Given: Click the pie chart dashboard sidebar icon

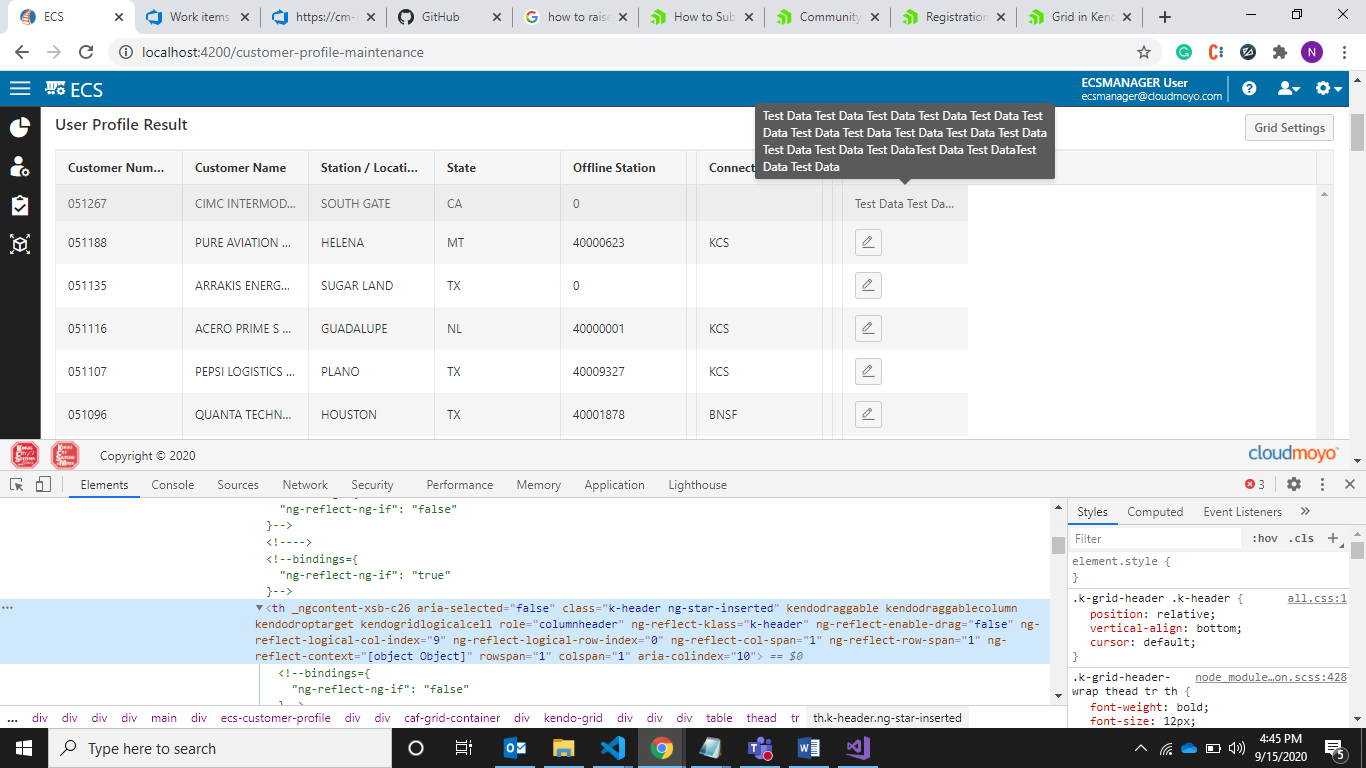Looking at the screenshot, I should tap(20, 127).
